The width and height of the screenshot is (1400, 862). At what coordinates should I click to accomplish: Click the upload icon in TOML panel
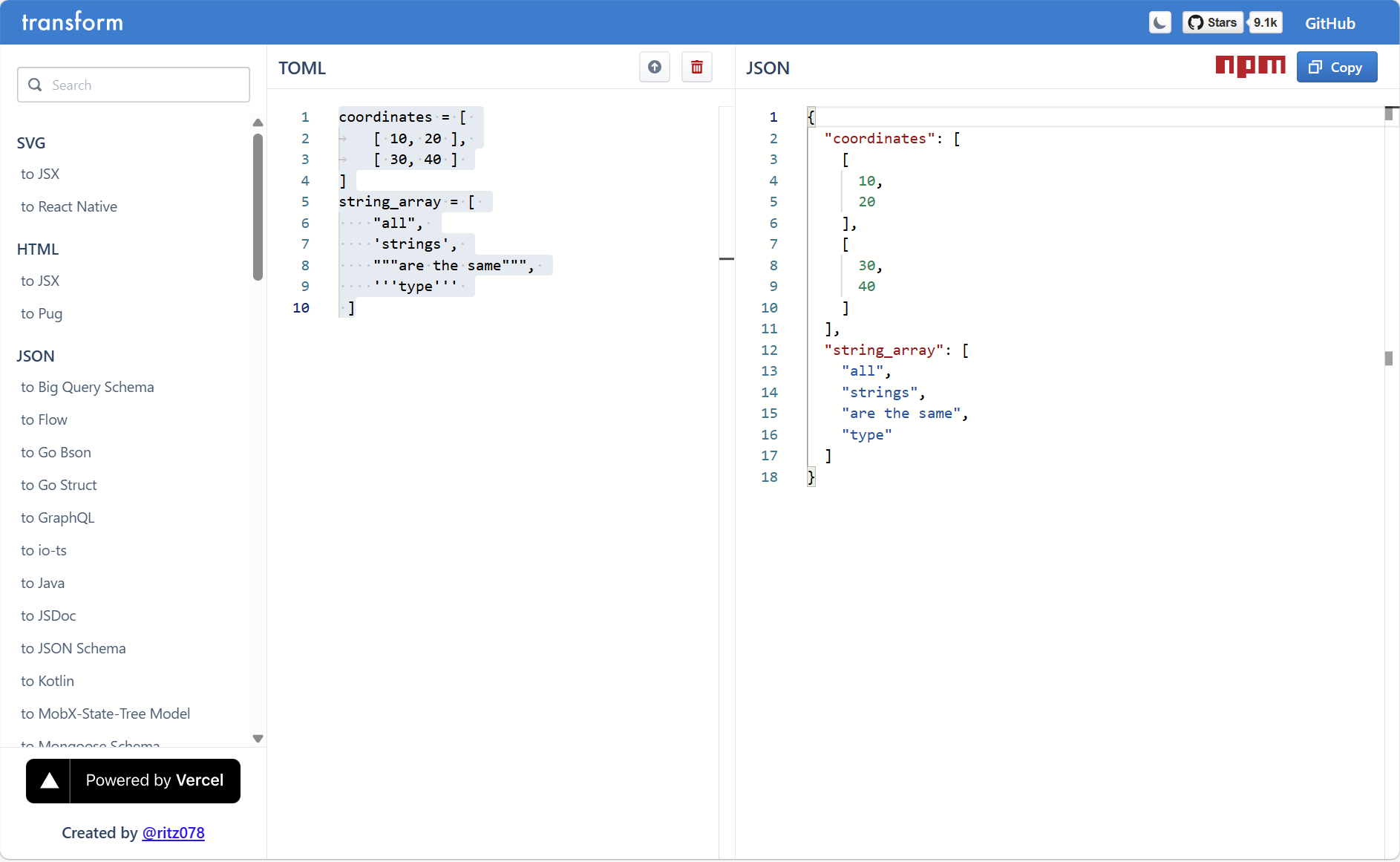click(x=654, y=68)
